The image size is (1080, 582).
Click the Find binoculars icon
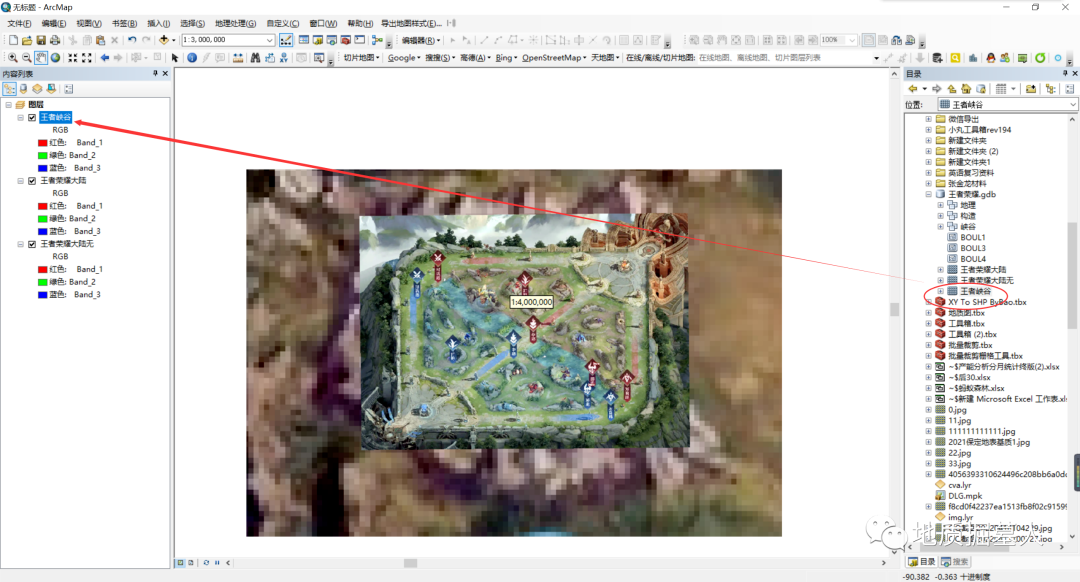(256, 58)
